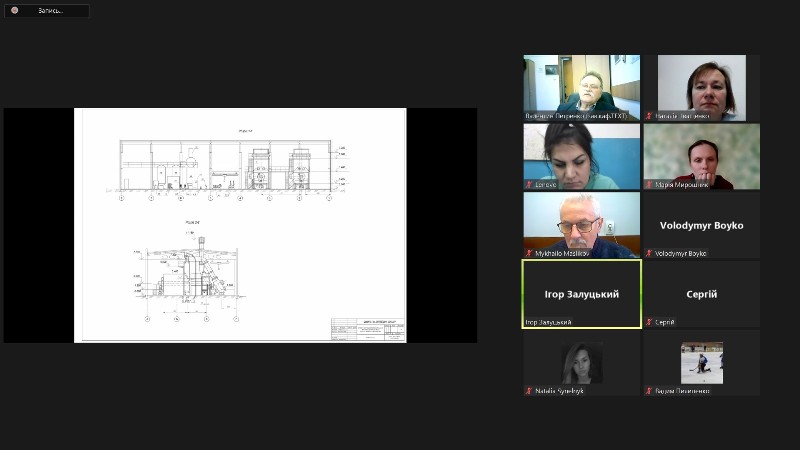
Task: Click muted mic icon next to Volodymyr Boyko label
Action: (649, 253)
